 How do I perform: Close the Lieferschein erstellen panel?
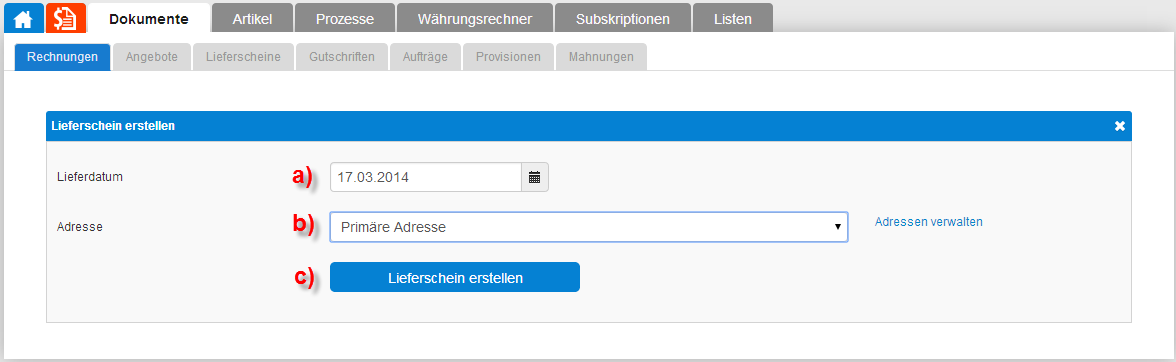point(1120,126)
